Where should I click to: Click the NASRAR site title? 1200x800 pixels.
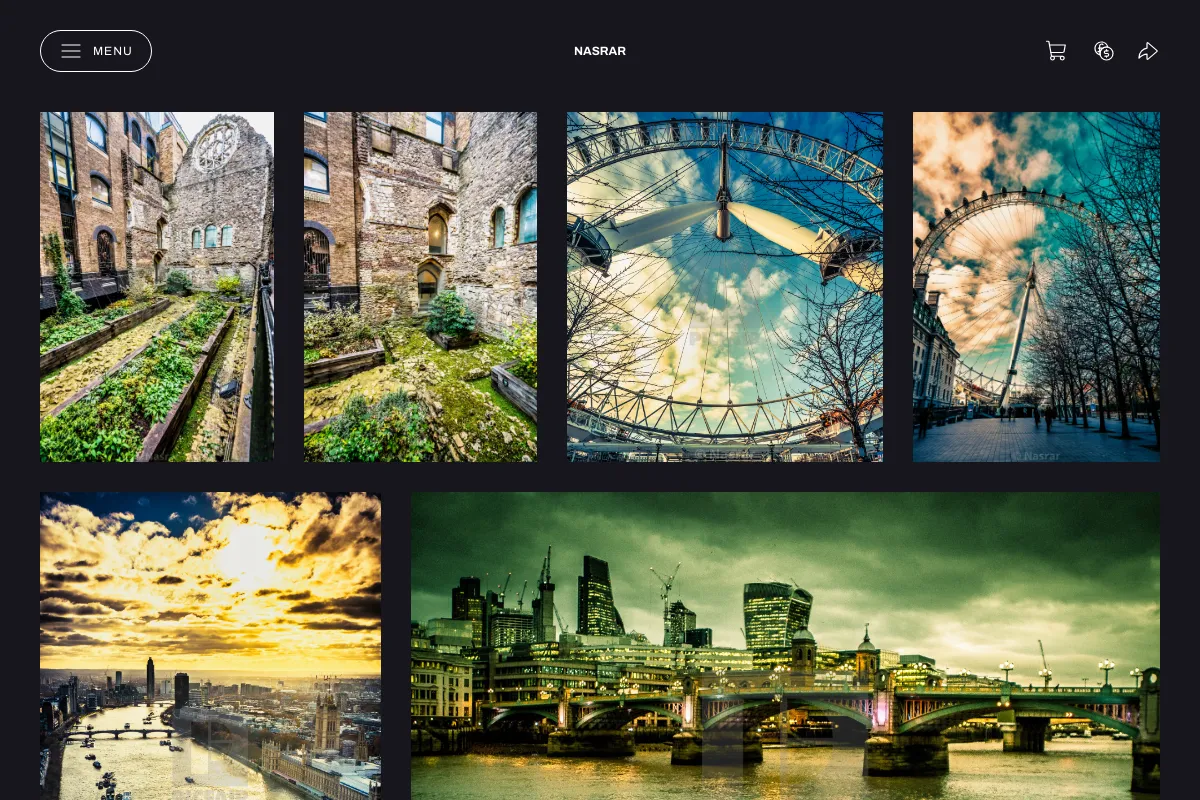[600, 51]
